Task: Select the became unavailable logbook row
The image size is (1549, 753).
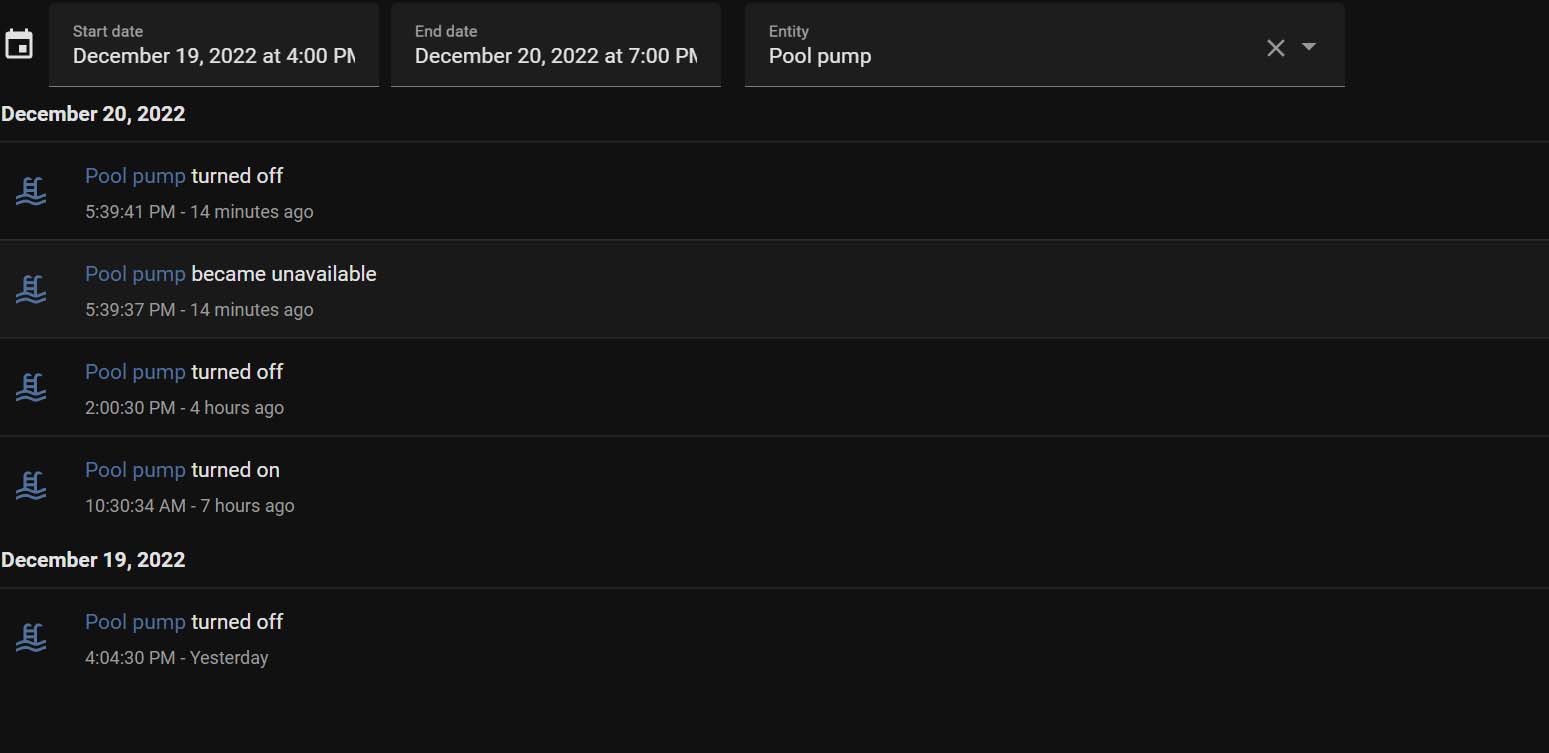Action: (774, 289)
